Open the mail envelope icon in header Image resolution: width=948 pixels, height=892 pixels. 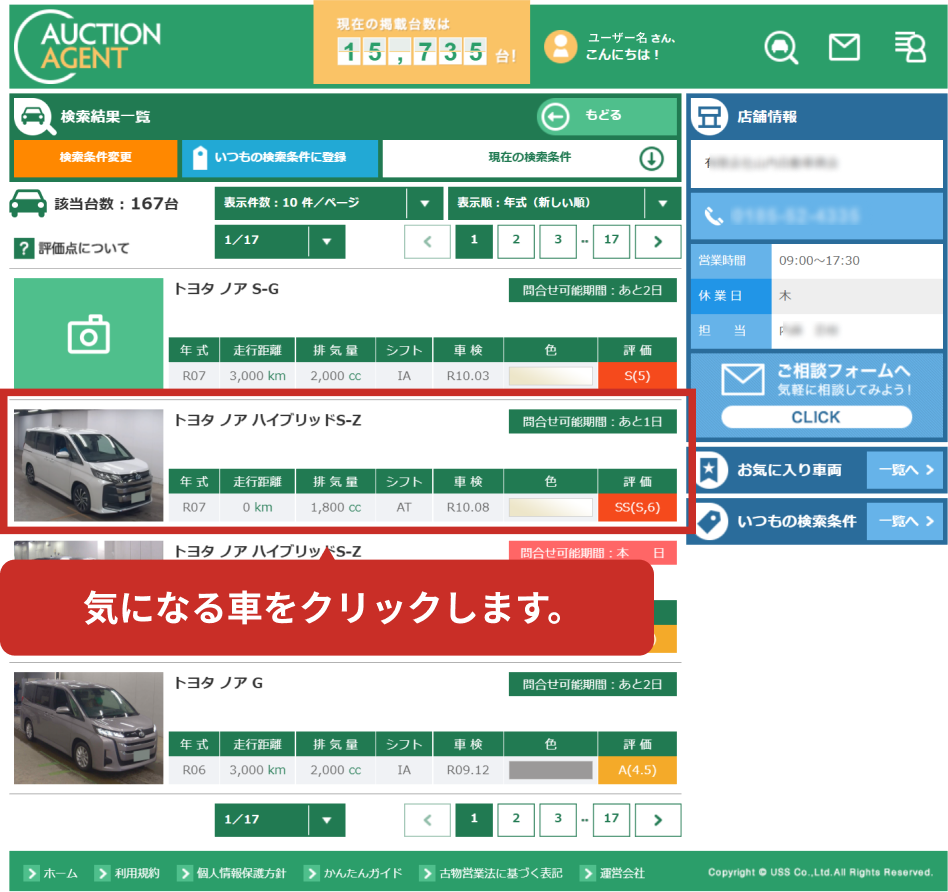point(844,47)
